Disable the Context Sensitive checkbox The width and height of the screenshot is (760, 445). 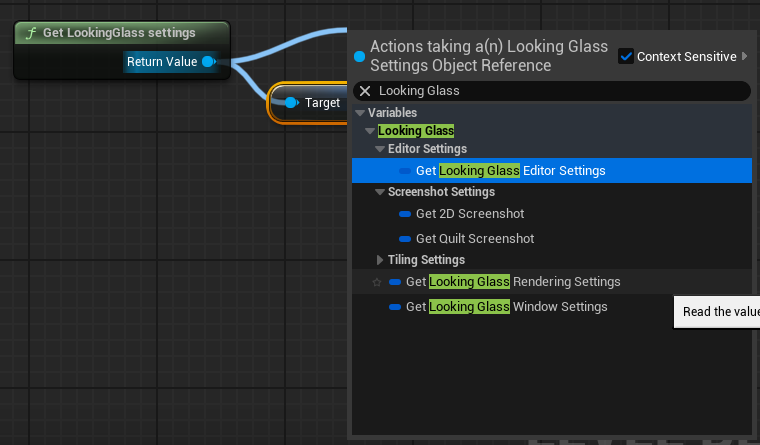point(626,57)
